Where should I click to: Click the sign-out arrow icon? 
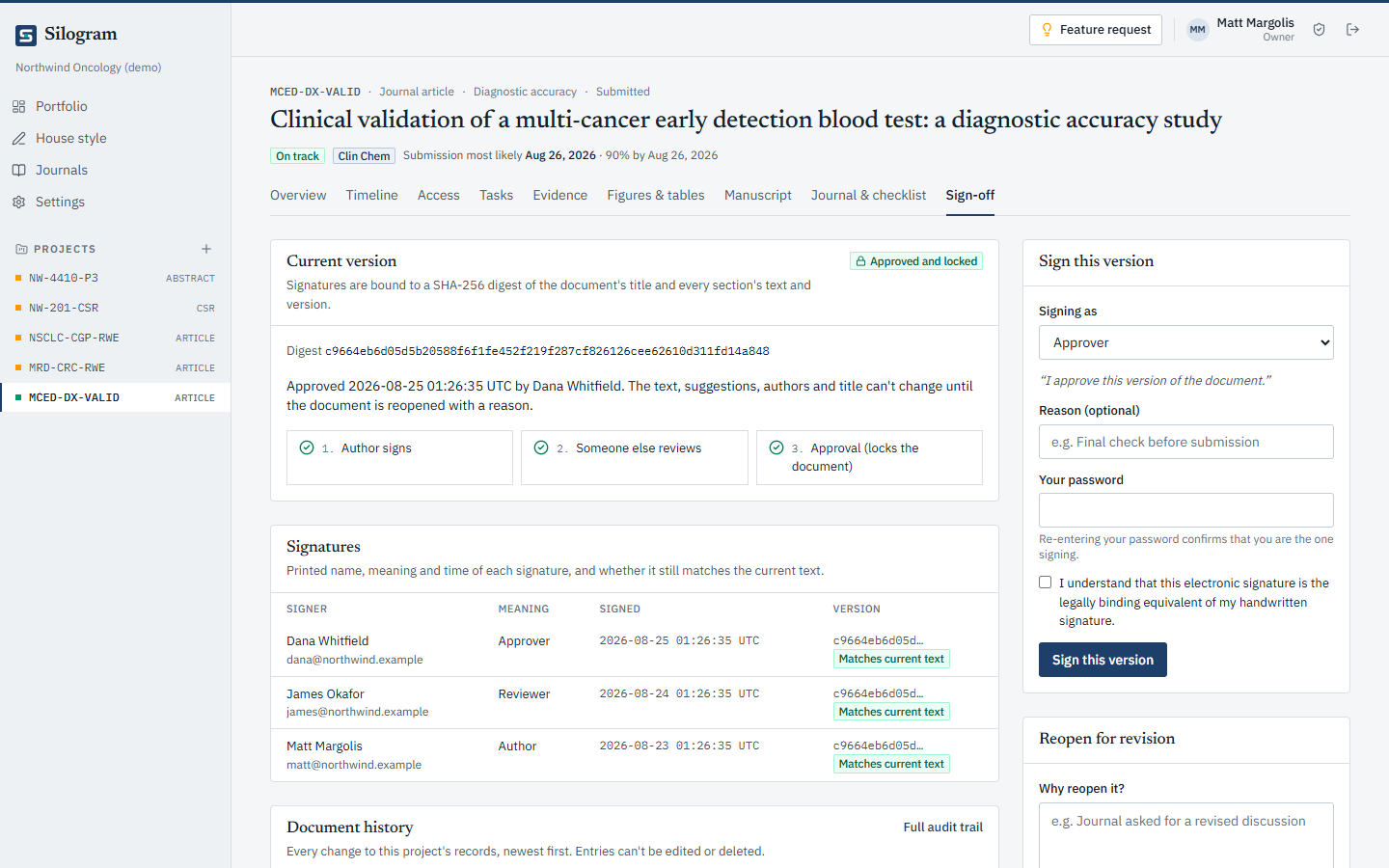point(1352,30)
